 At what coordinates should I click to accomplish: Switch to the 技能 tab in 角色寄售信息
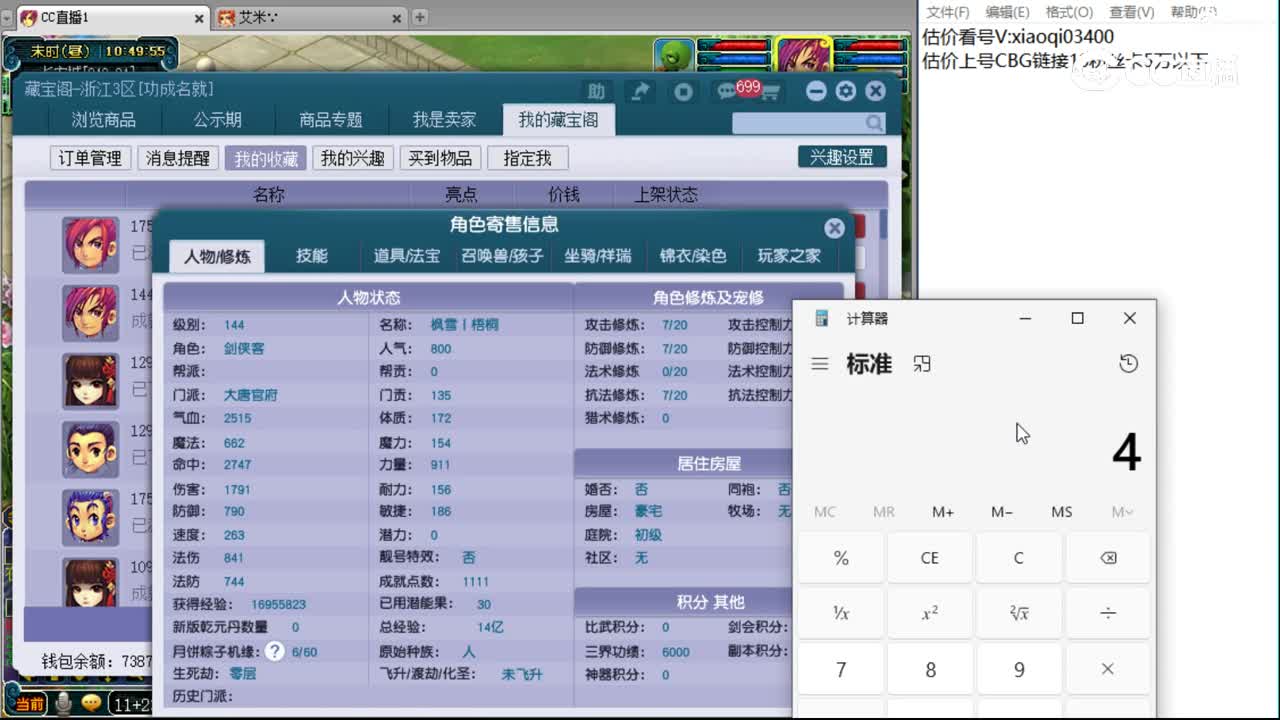click(x=313, y=256)
